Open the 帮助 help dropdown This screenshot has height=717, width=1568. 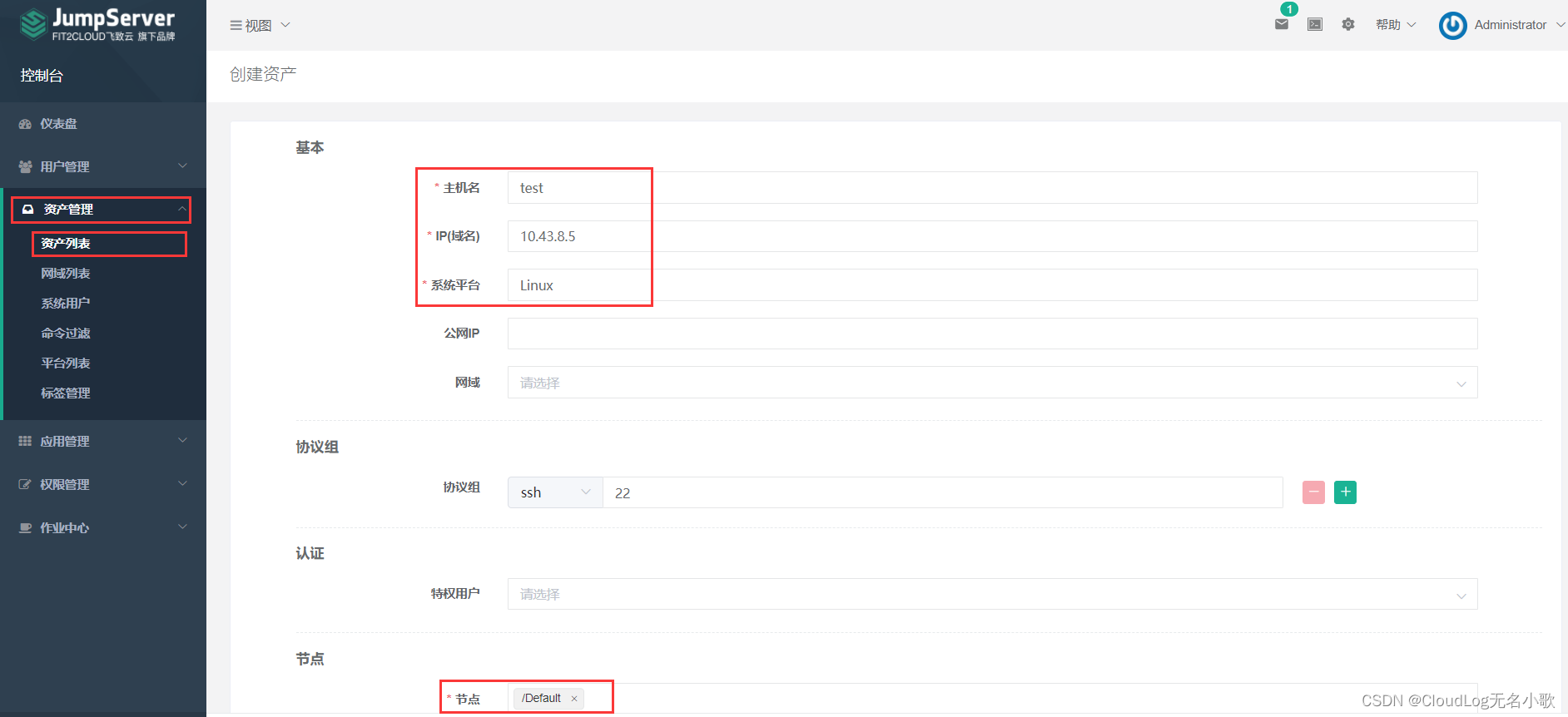click(1396, 25)
